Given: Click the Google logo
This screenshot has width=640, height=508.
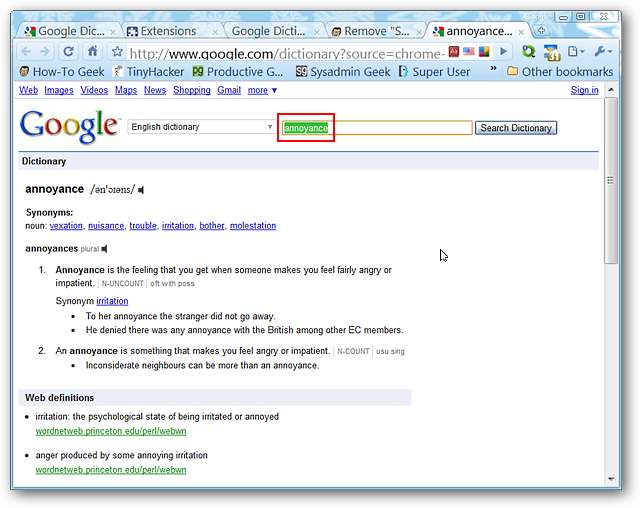Looking at the screenshot, I should (69, 126).
